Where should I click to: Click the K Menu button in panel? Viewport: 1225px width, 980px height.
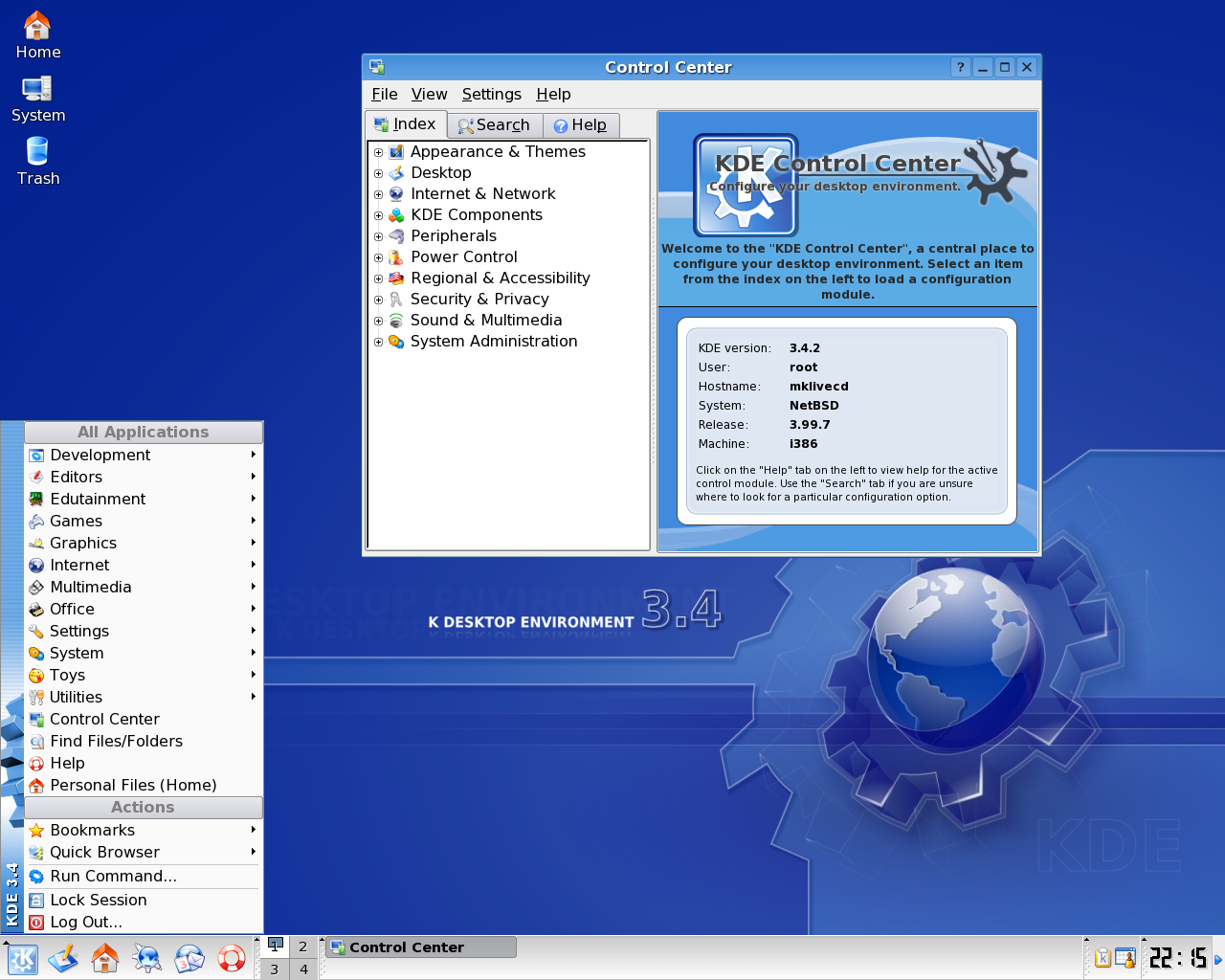click(22, 958)
